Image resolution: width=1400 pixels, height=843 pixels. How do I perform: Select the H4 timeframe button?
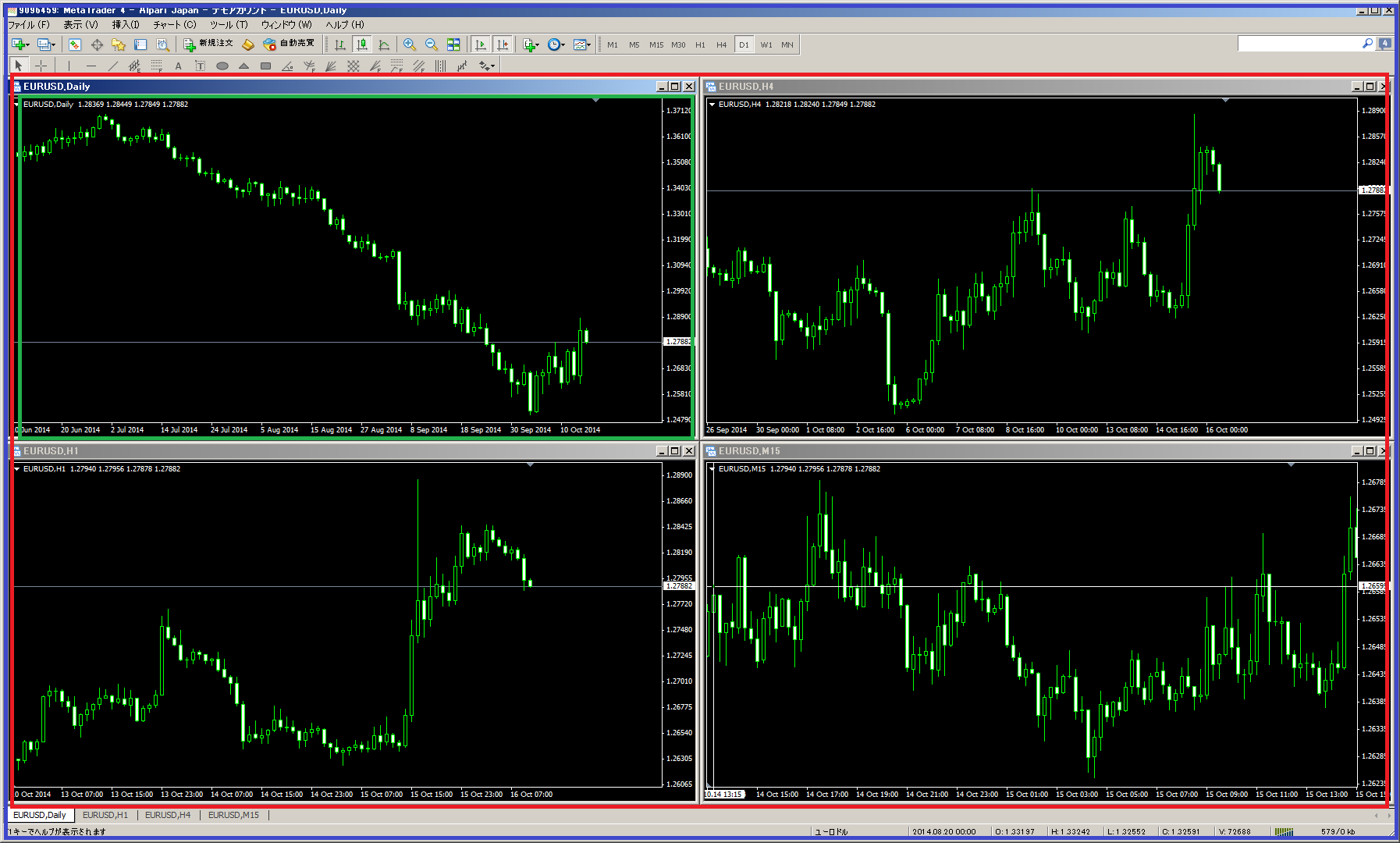pyautogui.click(x=721, y=44)
